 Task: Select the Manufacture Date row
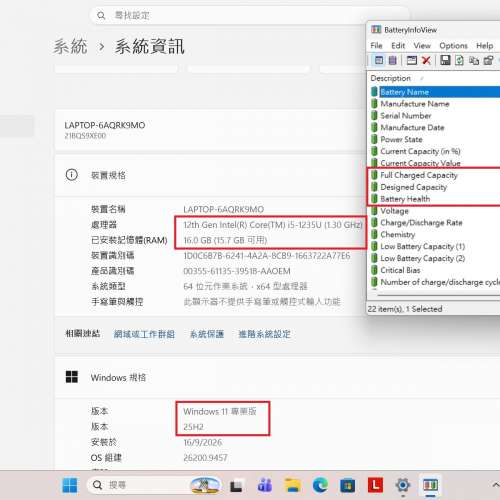coord(435,127)
